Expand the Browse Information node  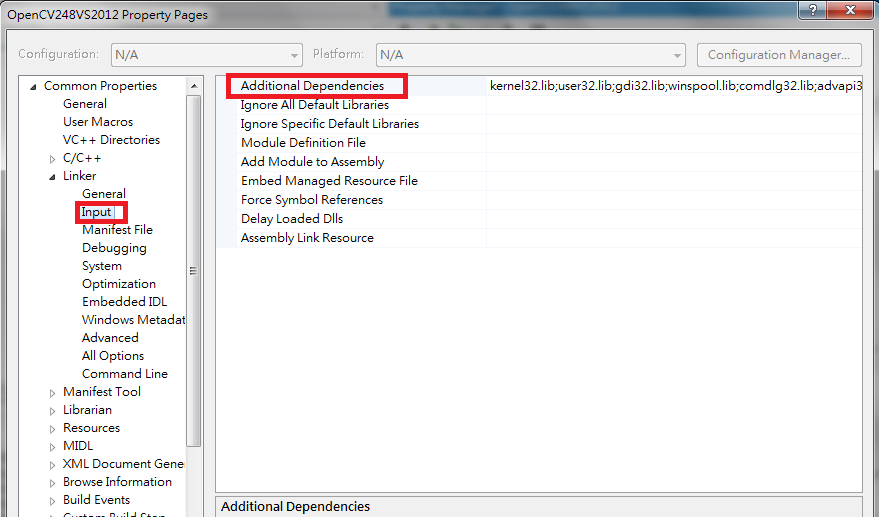click(x=53, y=483)
